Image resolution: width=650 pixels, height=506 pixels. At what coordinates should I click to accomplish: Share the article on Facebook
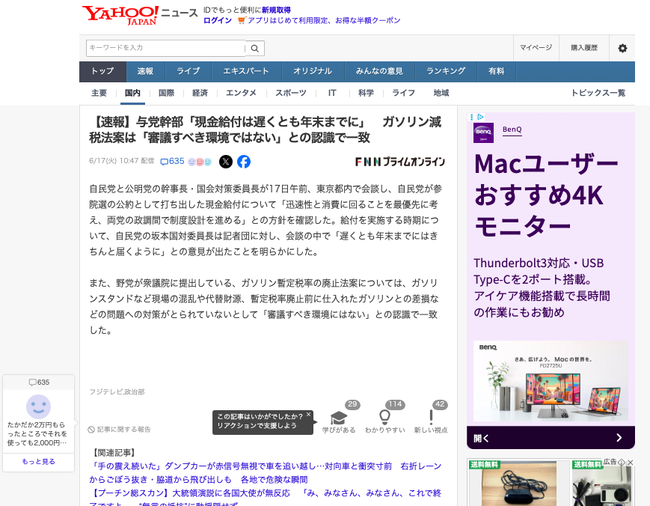pos(244,161)
